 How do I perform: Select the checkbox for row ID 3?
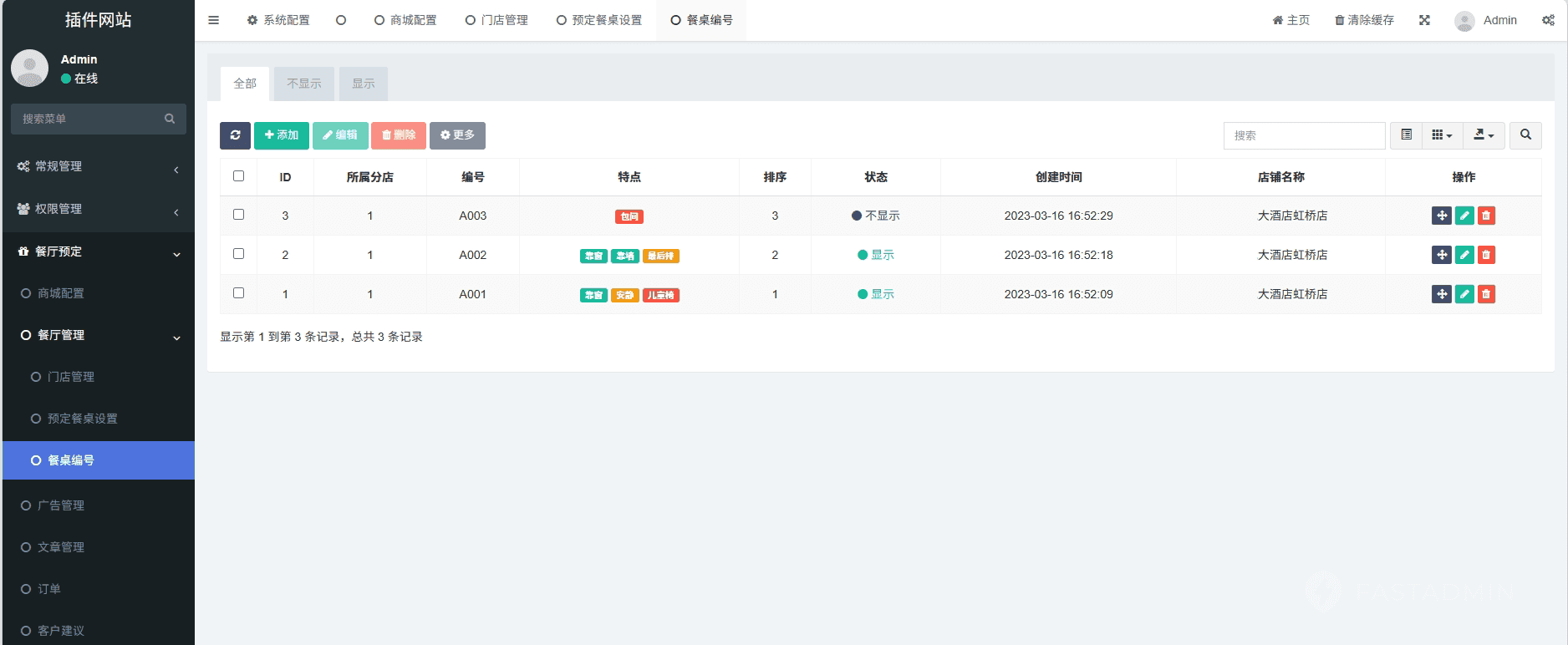click(x=238, y=215)
